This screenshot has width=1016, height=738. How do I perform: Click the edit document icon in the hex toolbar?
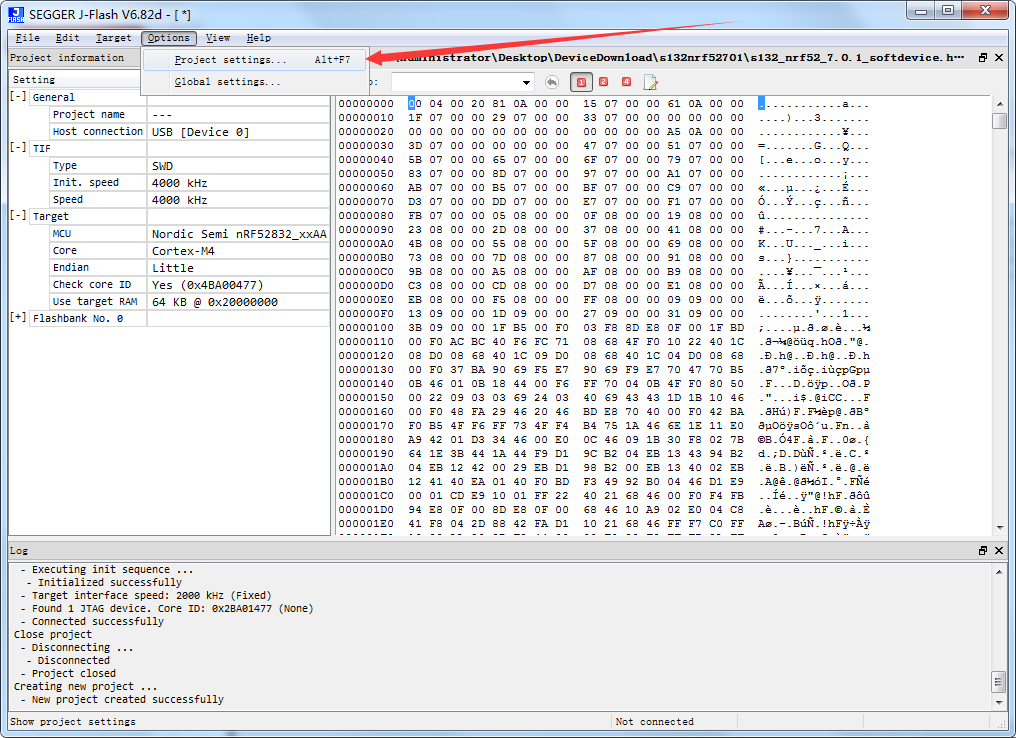[x=650, y=82]
